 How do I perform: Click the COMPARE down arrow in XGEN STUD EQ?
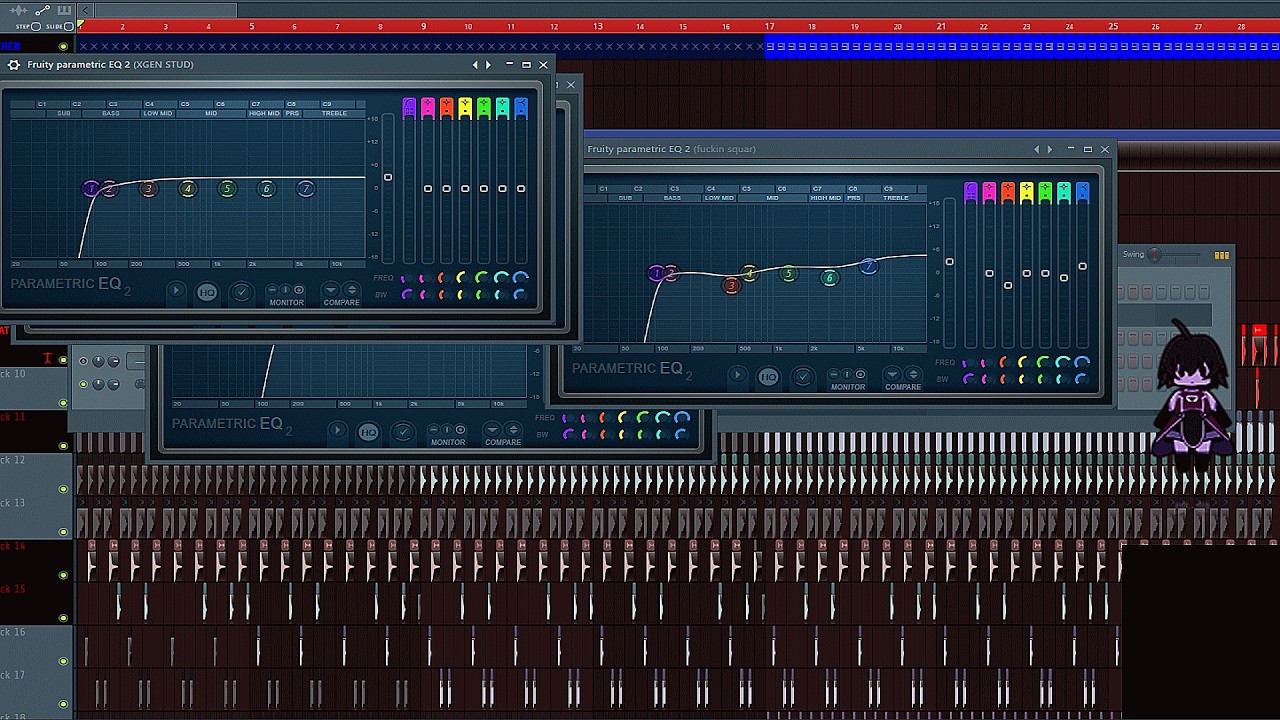point(330,290)
